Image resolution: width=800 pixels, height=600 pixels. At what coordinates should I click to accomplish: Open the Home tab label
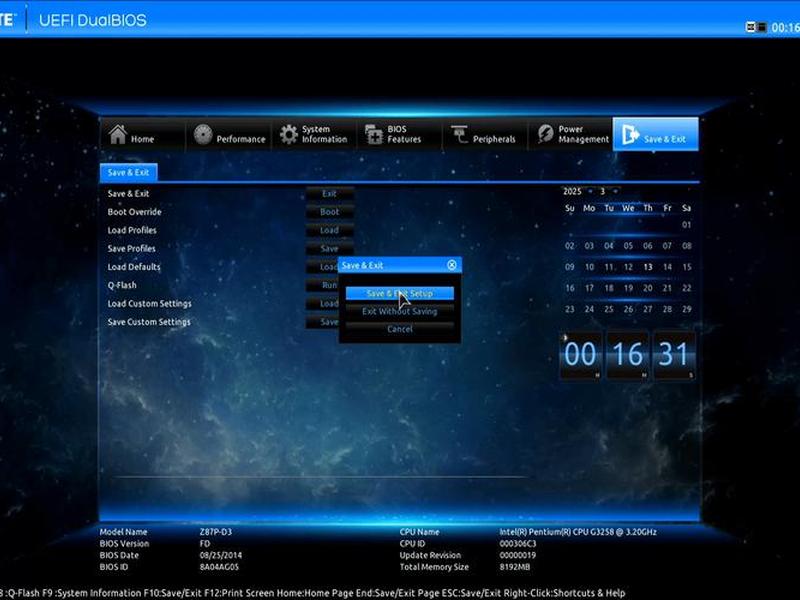pyautogui.click(x=142, y=139)
